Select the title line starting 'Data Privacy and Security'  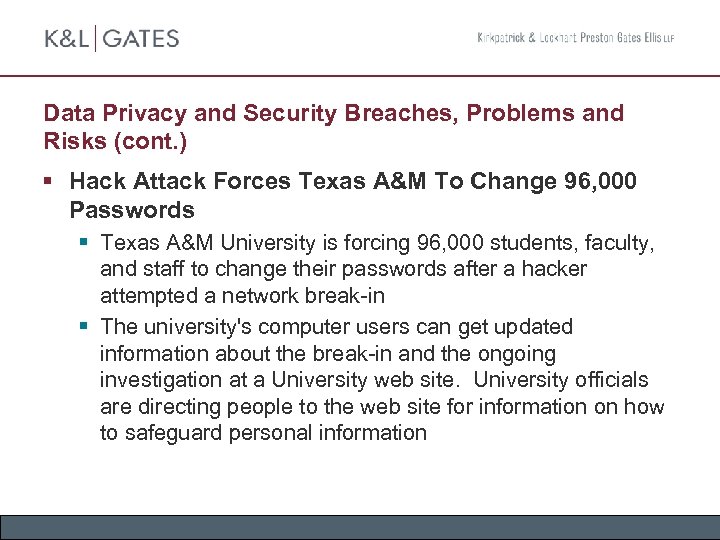pos(333,113)
